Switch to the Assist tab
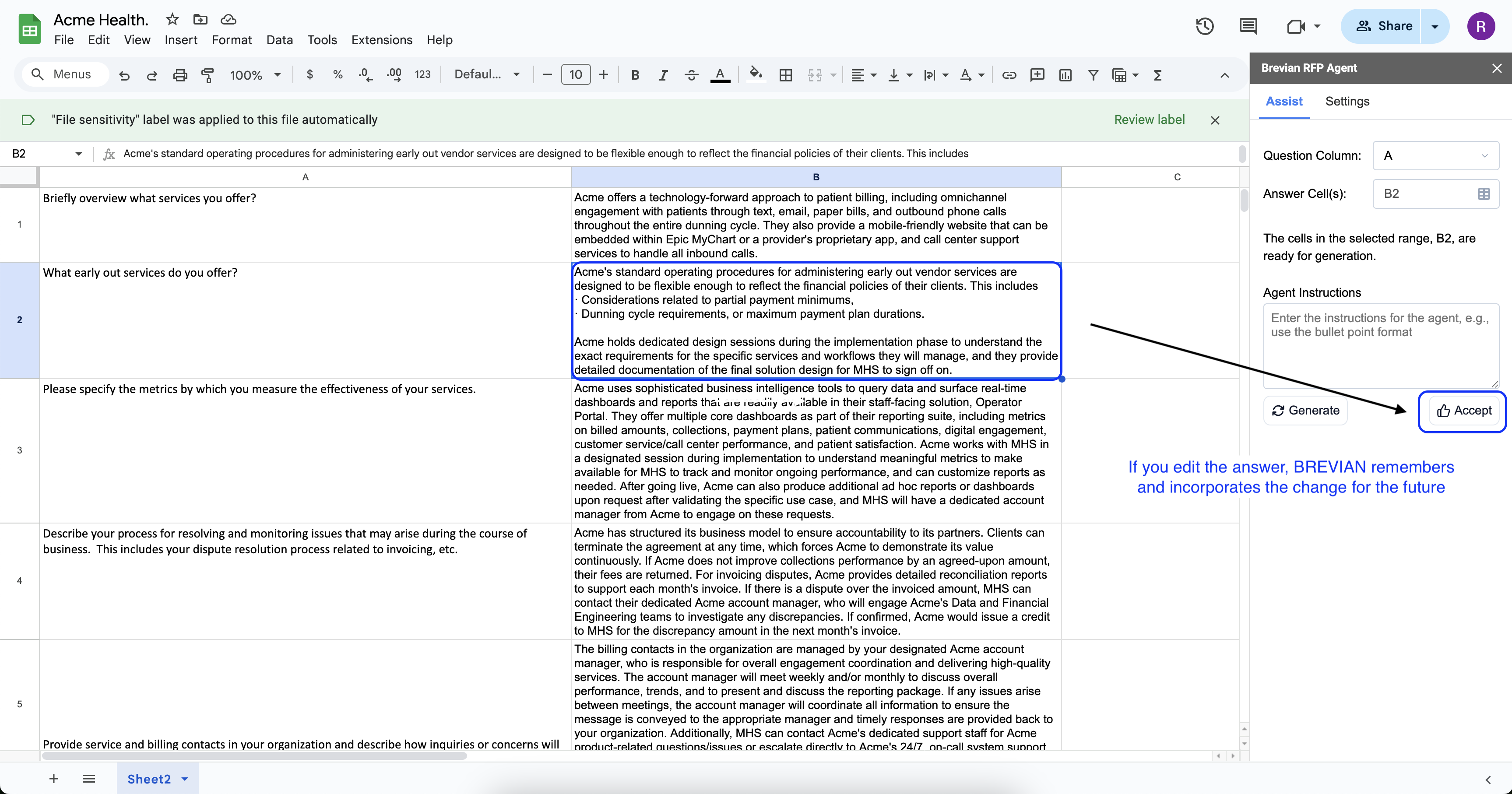This screenshot has height=794, width=1512. click(1283, 102)
